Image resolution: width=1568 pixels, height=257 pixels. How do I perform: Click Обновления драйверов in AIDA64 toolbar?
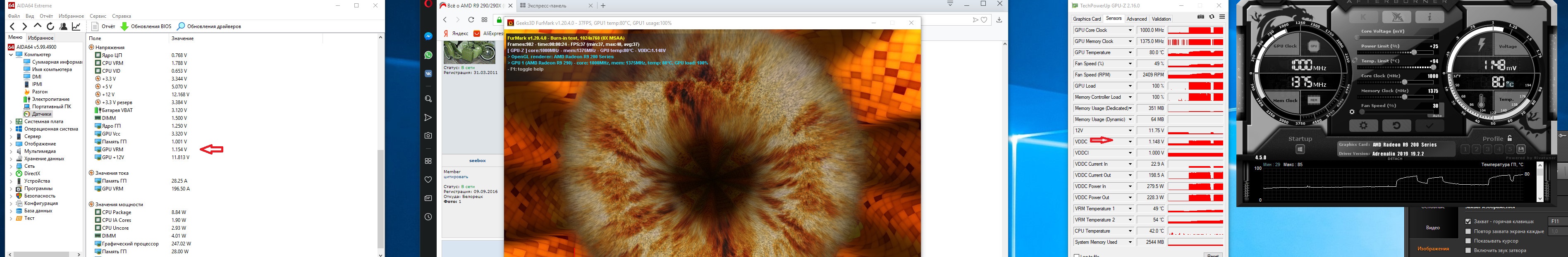(x=209, y=26)
